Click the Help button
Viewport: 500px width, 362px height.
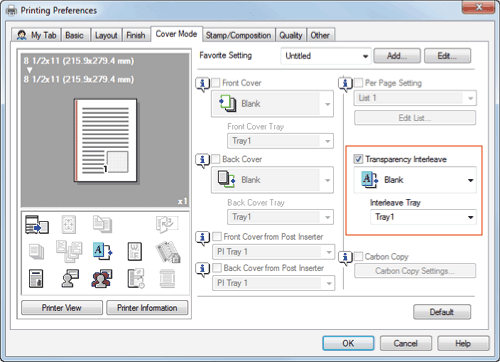pyautogui.click(x=463, y=343)
